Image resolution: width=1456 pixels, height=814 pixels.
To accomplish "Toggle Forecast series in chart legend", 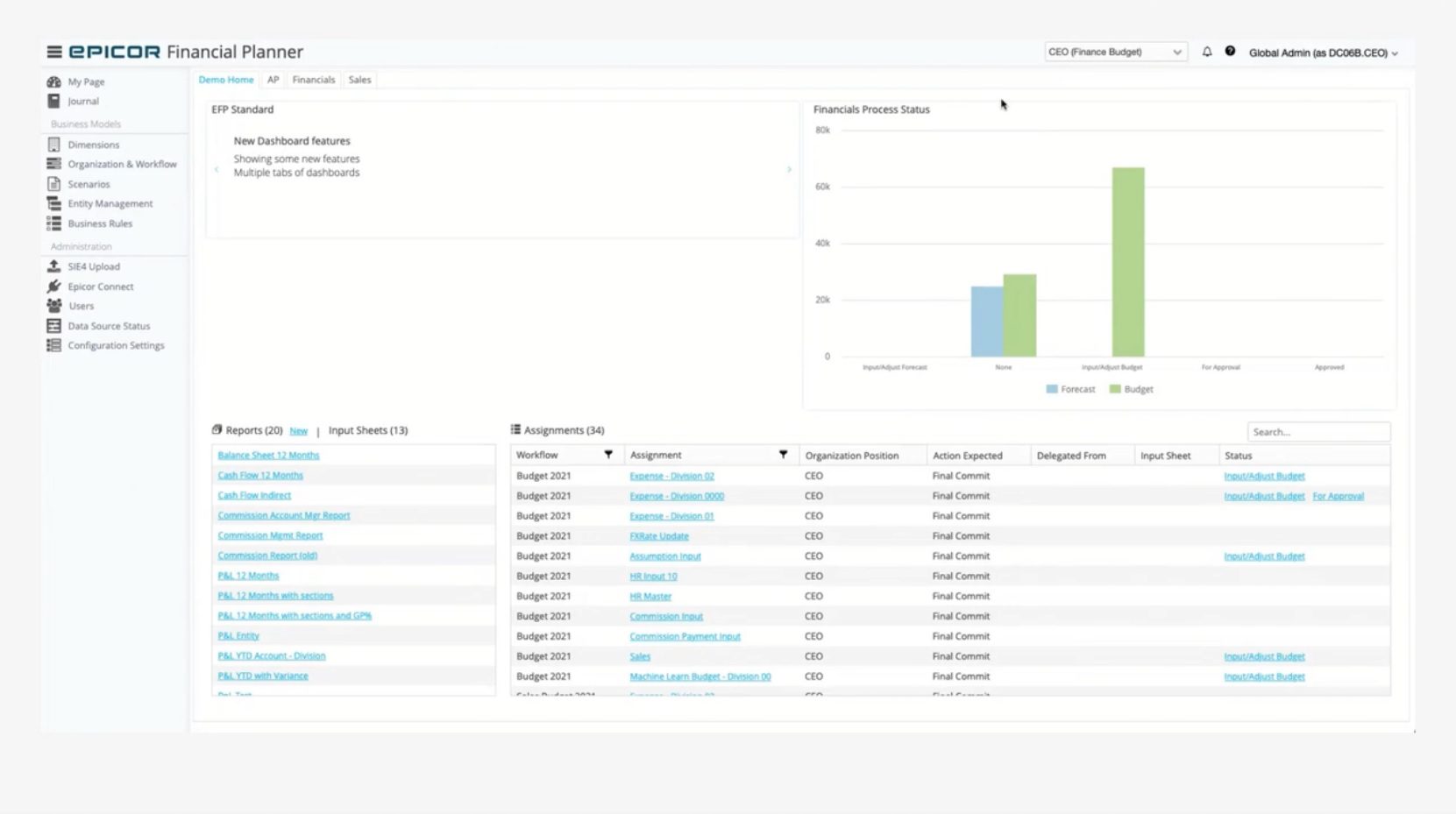I will pos(1070,389).
